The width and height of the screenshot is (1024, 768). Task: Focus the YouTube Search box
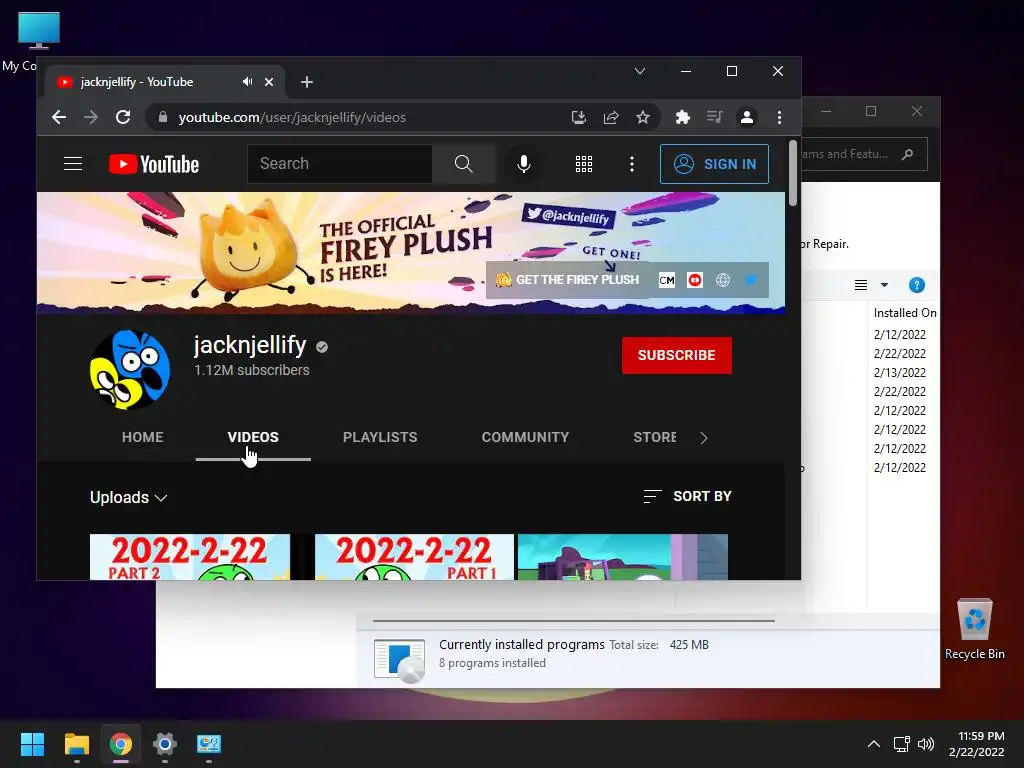(x=340, y=163)
